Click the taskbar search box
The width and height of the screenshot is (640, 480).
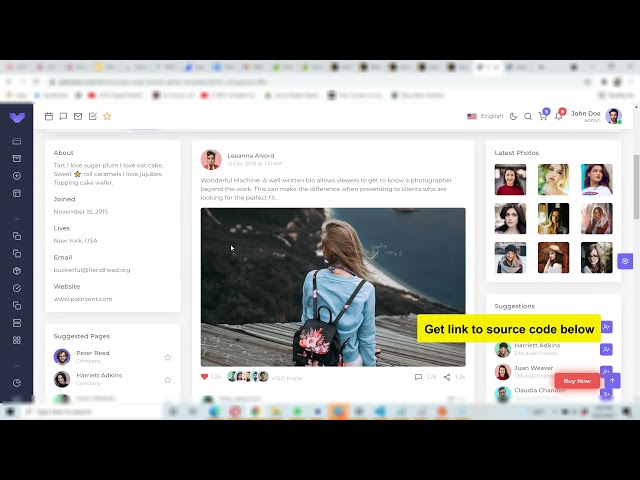coord(92,412)
